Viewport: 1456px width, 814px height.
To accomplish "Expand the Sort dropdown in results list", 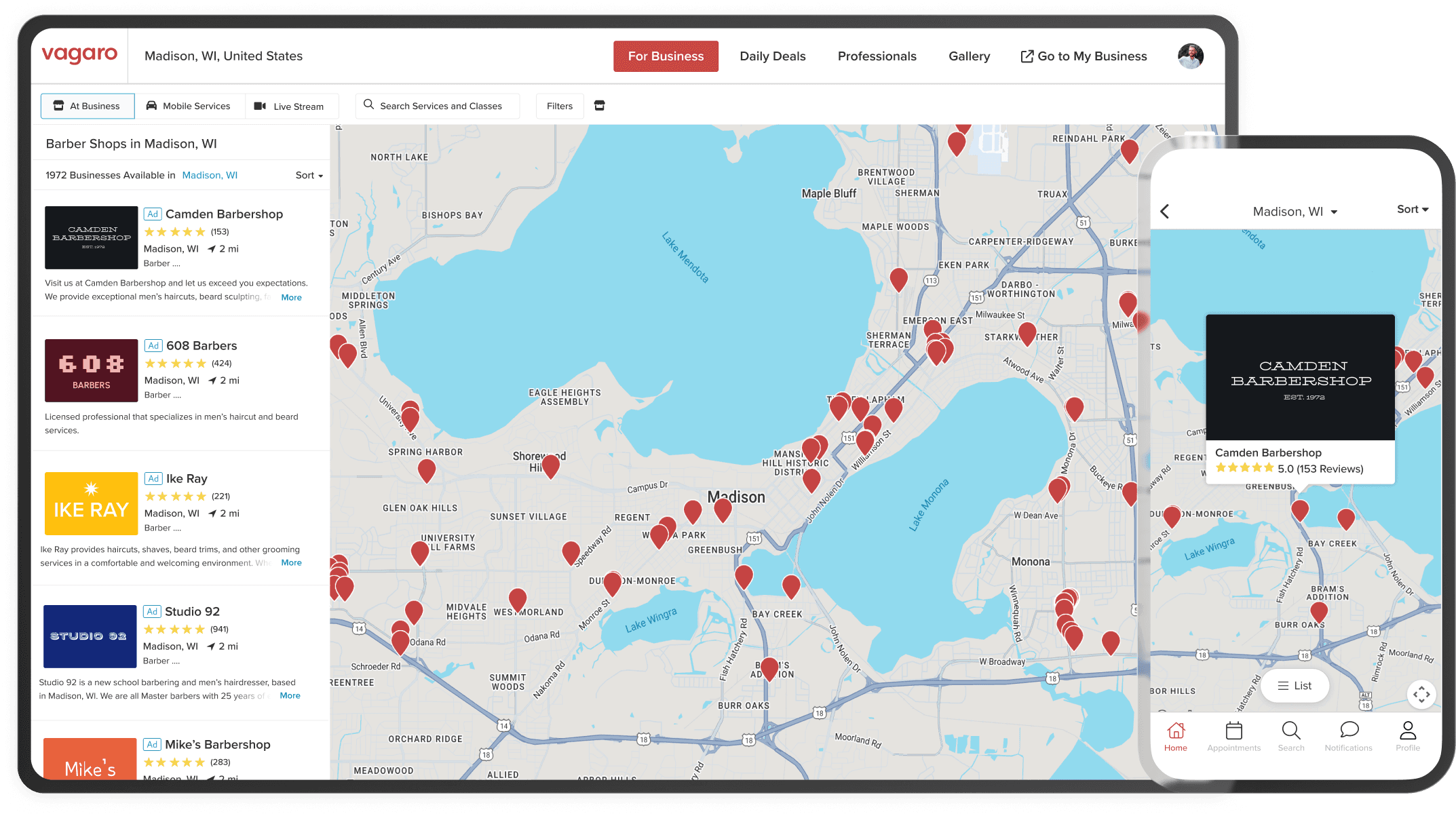I will tap(309, 176).
